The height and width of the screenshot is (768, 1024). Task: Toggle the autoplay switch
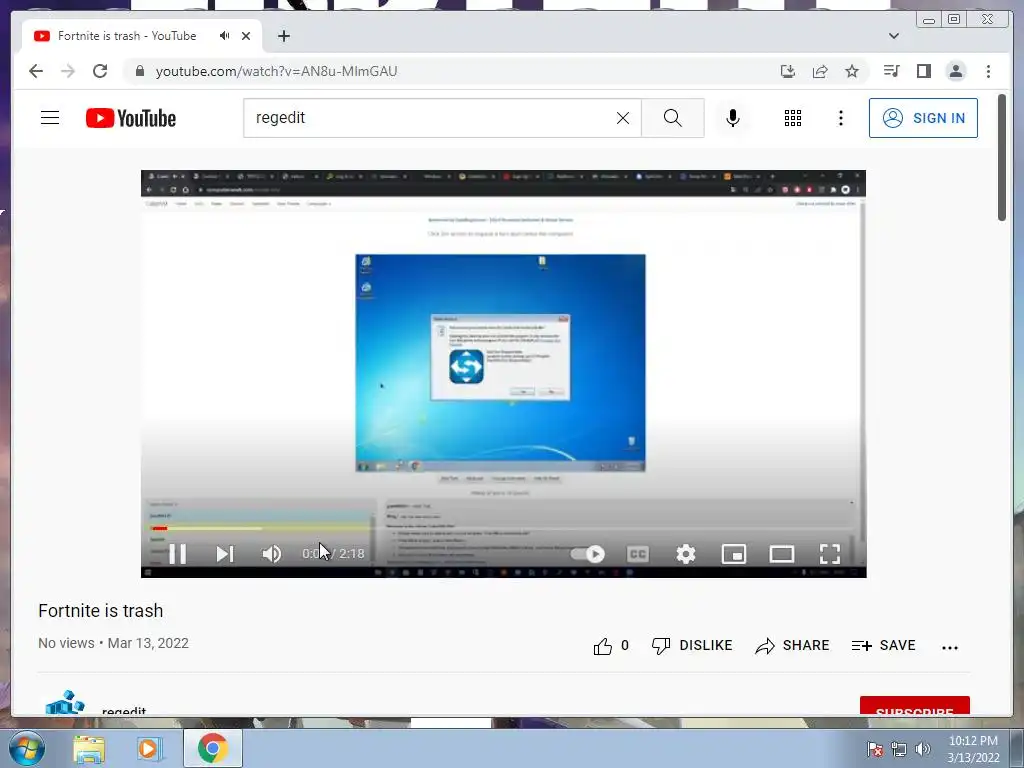[587, 554]
